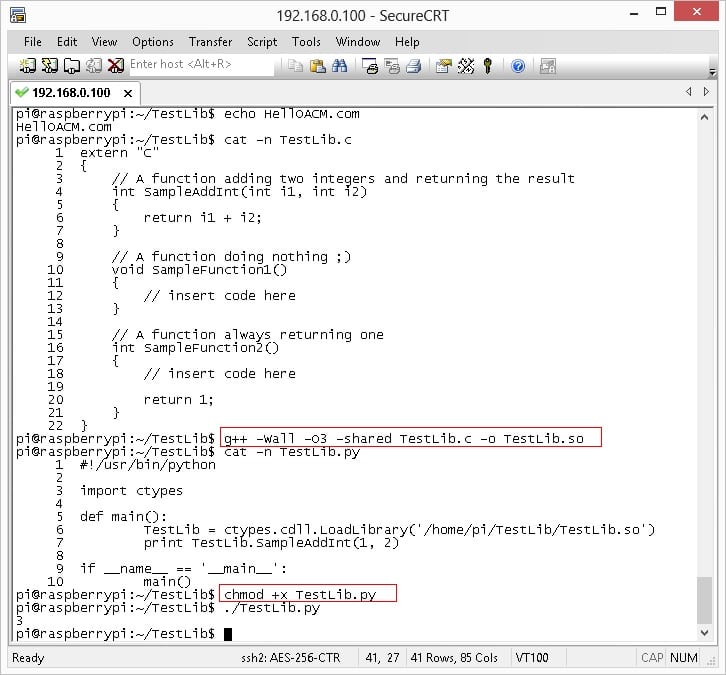Click the terminal cursor at the last prompt

(x=228, y=634)
